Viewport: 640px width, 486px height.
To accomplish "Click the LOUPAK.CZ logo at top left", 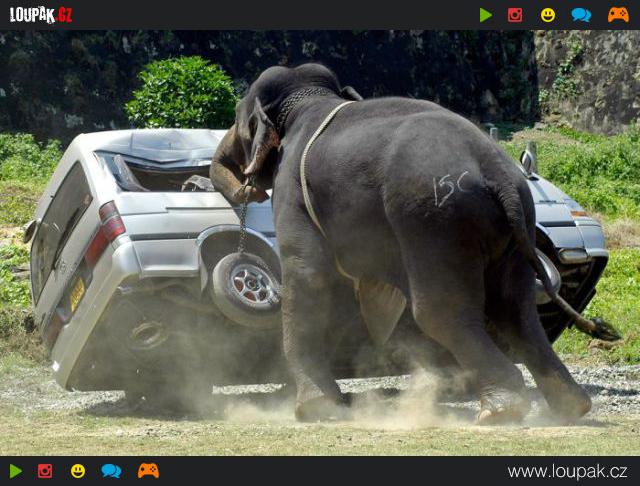I will 41,15.
